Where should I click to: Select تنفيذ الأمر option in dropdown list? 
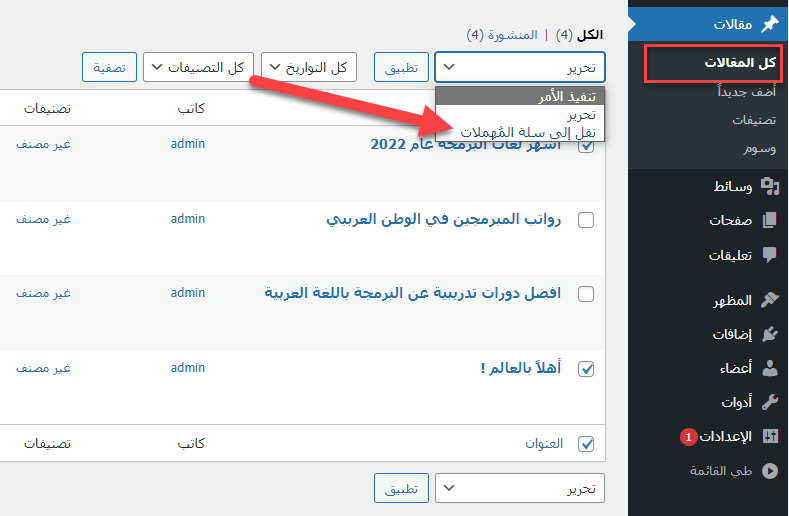pos(520,96)
